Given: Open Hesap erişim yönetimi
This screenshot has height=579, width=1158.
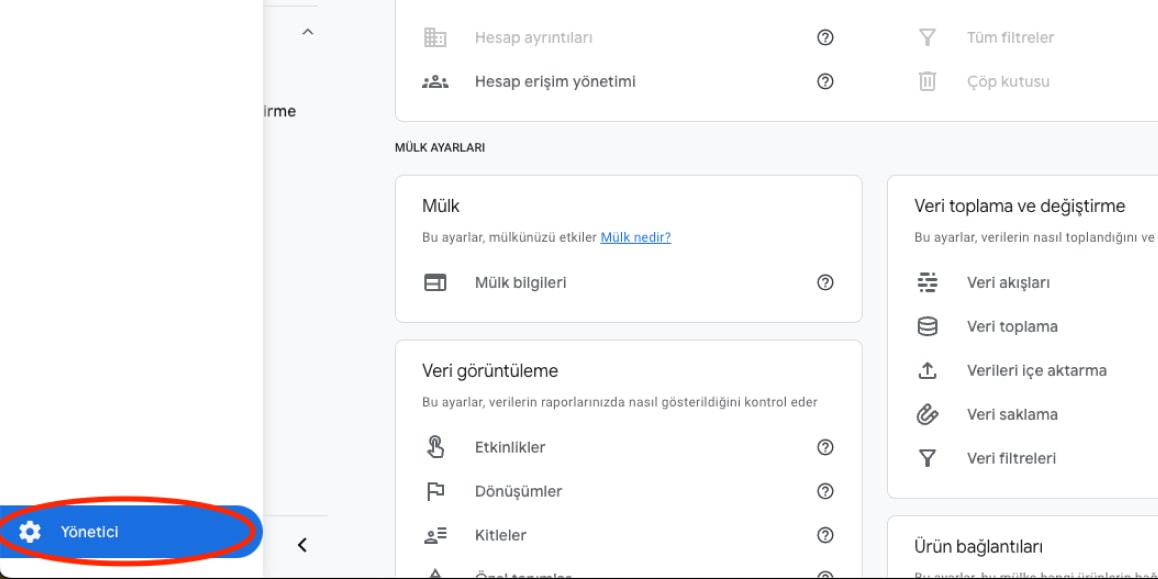Looking at the screenshot, I should [x=555, y=81].
